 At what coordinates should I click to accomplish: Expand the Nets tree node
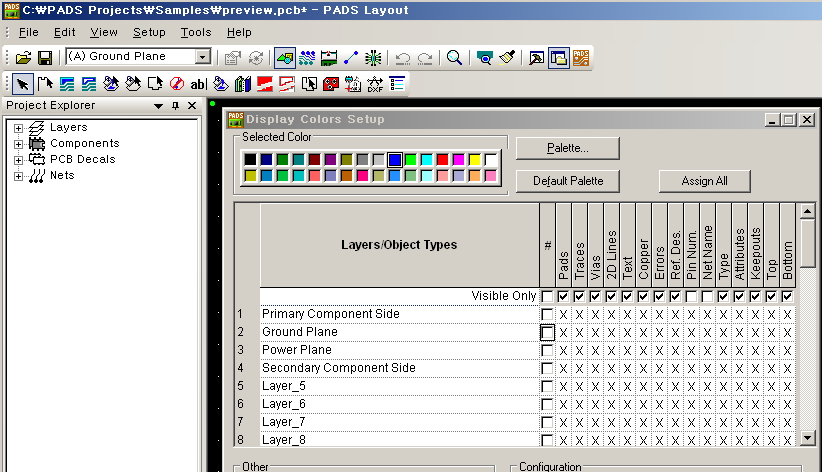click(18, 176)
